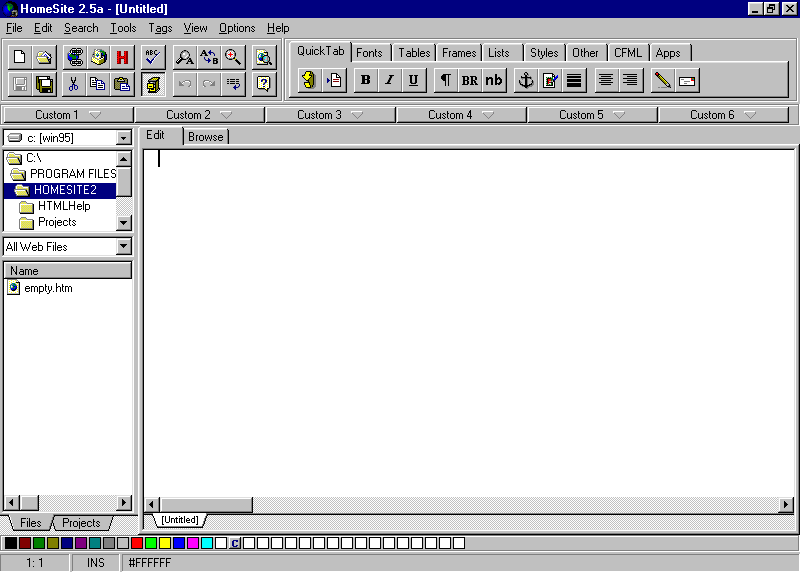Click the chain links globe icon
This screenshot has height=572, width=800.
pos(74,57)
